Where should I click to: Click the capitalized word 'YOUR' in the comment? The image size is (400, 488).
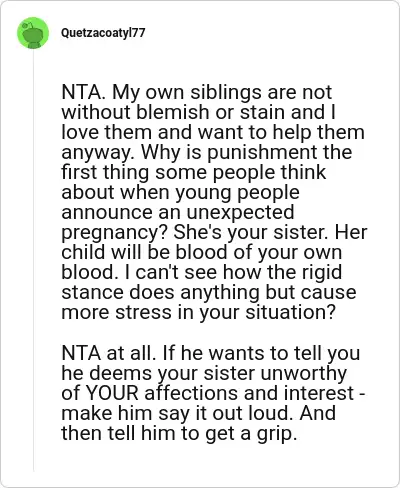(112, 393)
